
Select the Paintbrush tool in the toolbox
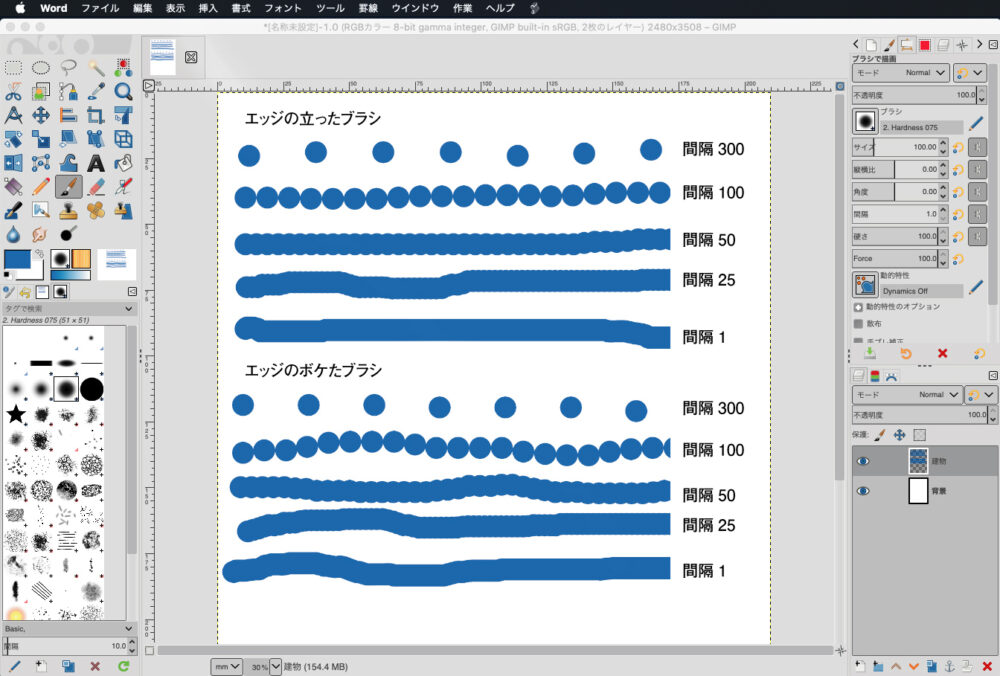pos(69,187)
